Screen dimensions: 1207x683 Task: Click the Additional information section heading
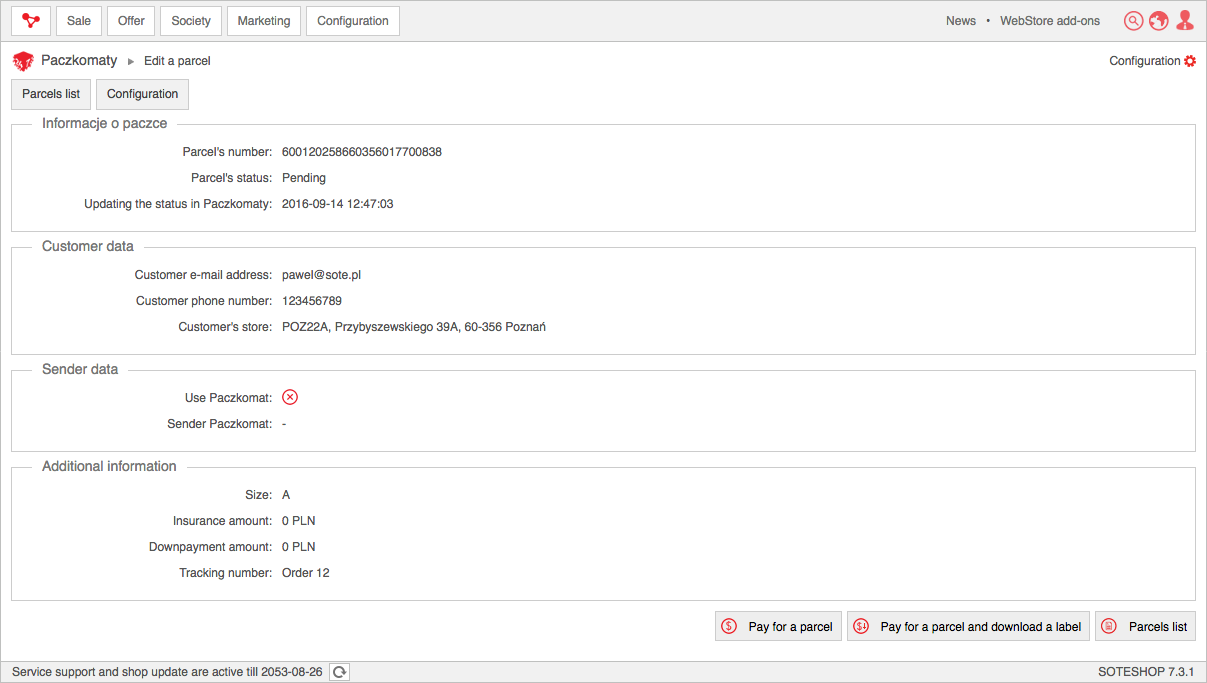point(109,466)
